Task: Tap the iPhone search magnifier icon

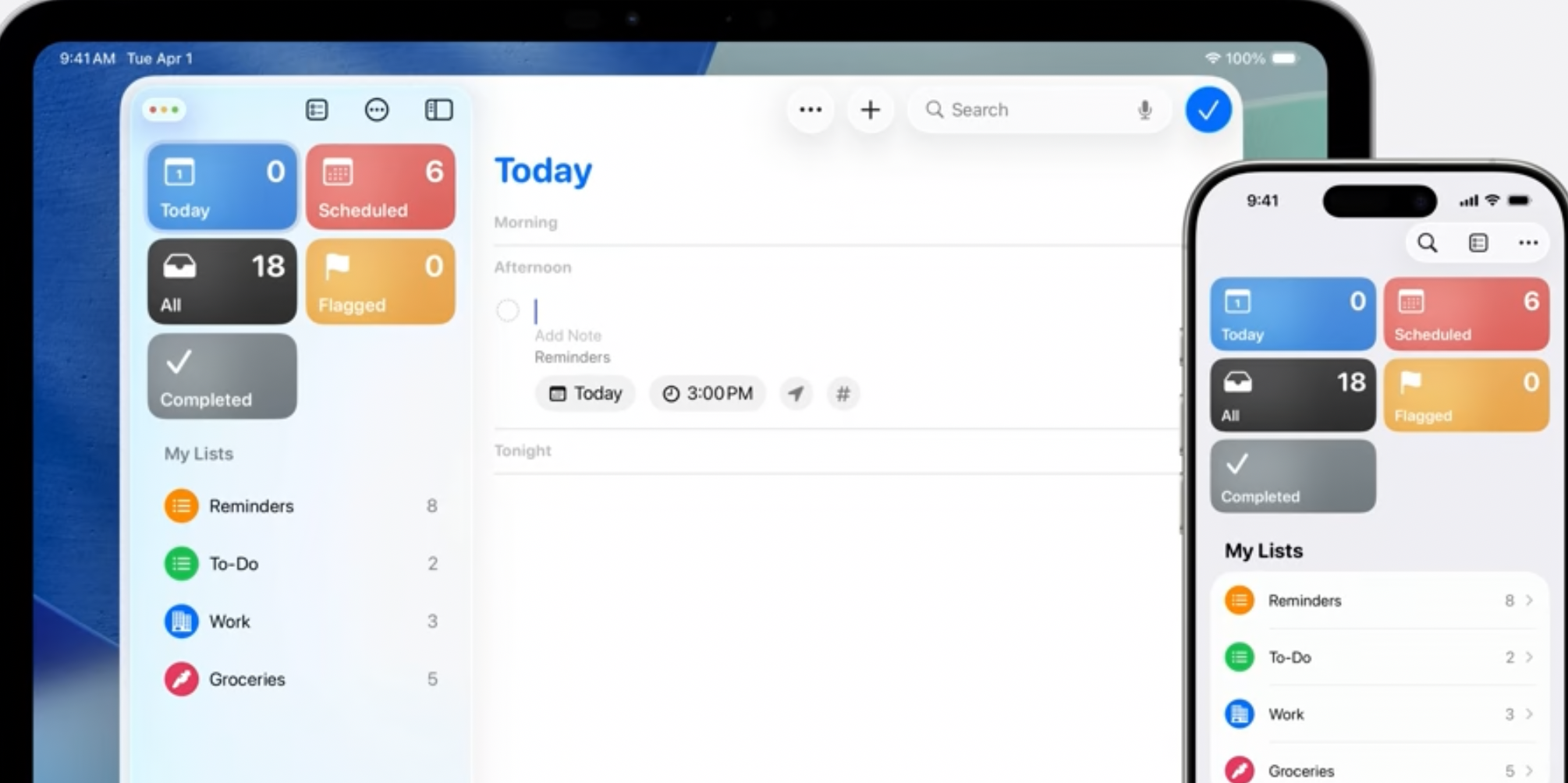Action: coord(1428,243)
